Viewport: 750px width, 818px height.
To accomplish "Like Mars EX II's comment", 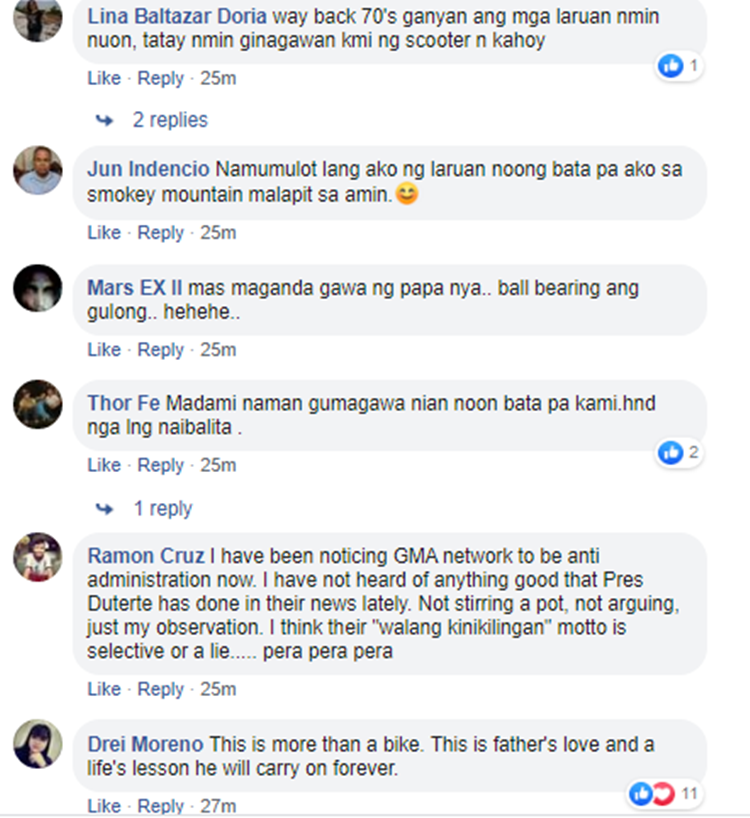I will click(x=104, y=350).
